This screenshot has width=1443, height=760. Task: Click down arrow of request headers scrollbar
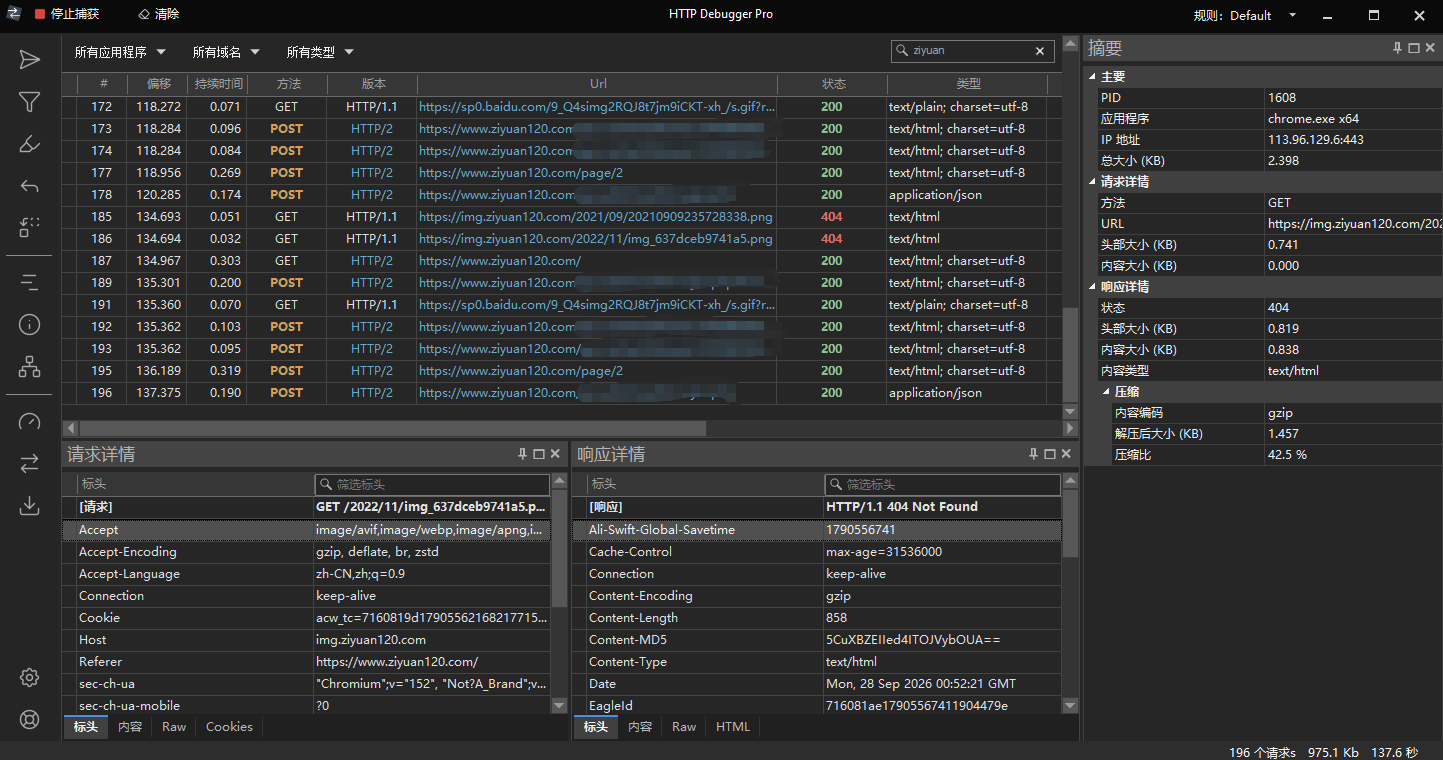click(x=559, y=705)
